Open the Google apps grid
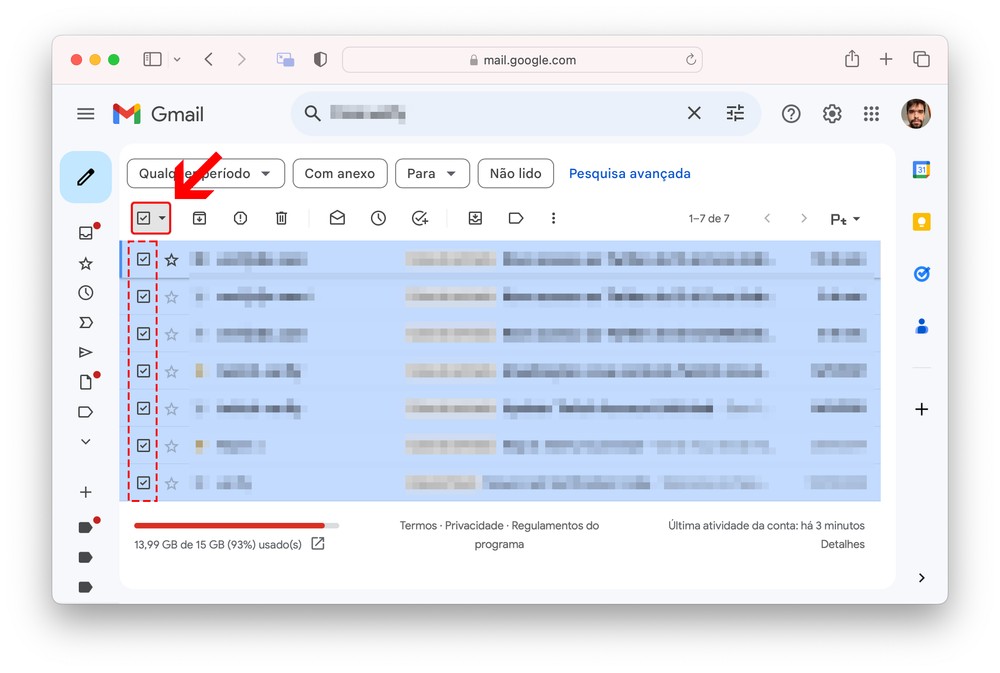 pos(871,114)
